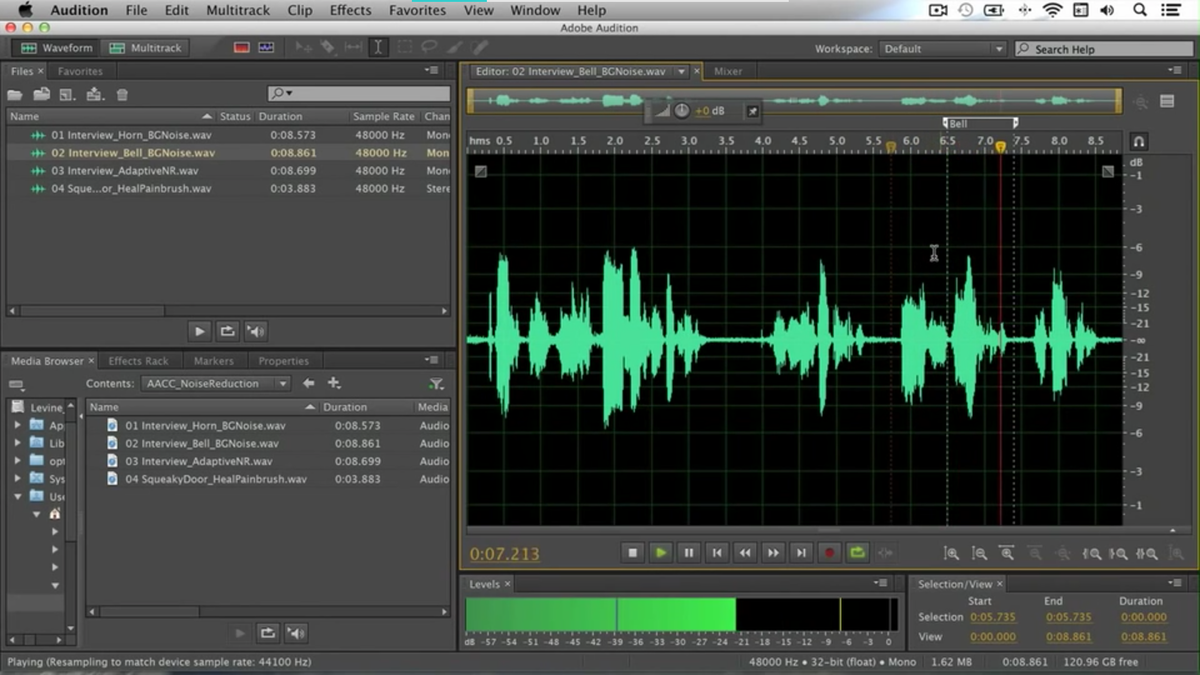This screenshot has height=675, width=1200.
Task: Select the Time Selection tool
Action: point(377,47)
